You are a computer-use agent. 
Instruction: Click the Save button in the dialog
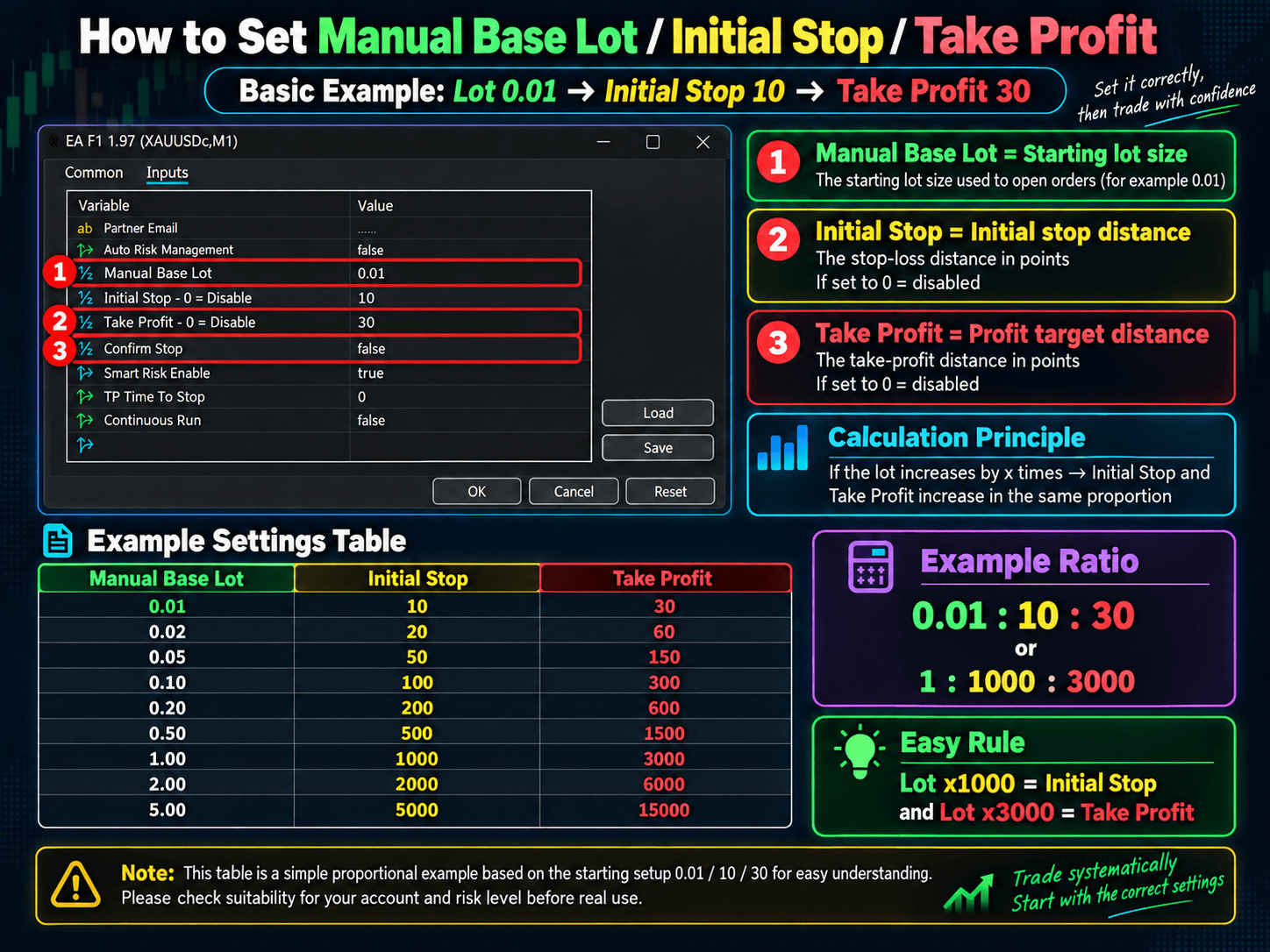[658, 448]
